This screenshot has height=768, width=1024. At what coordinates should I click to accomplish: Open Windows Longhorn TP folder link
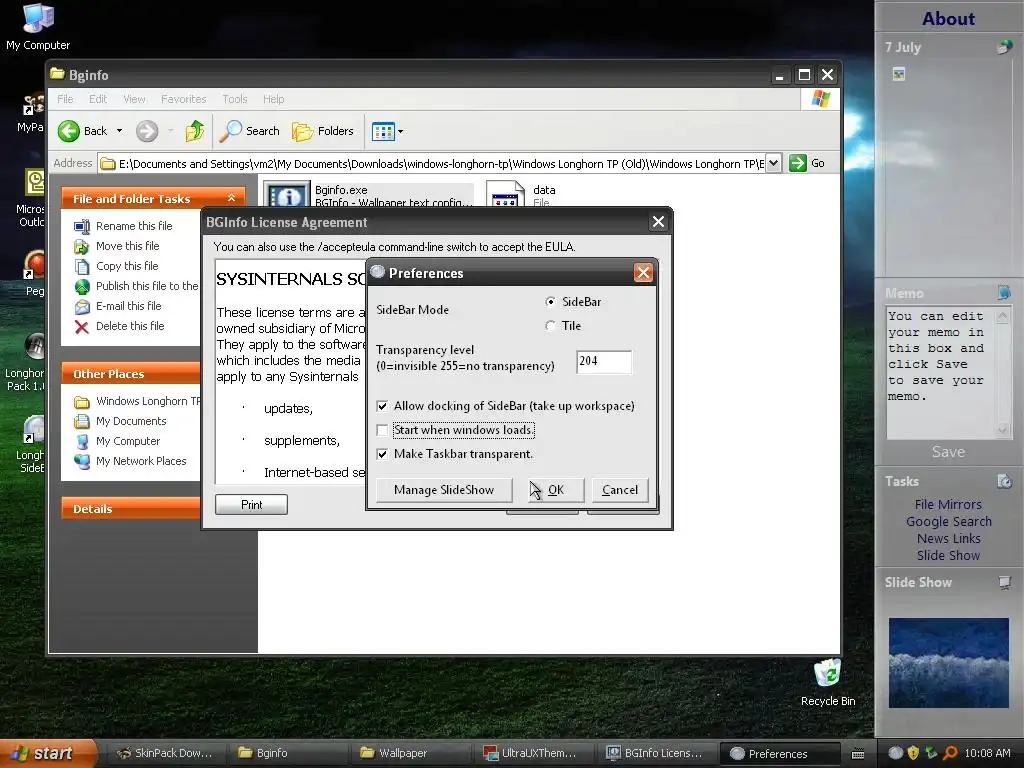pos(148,402)
